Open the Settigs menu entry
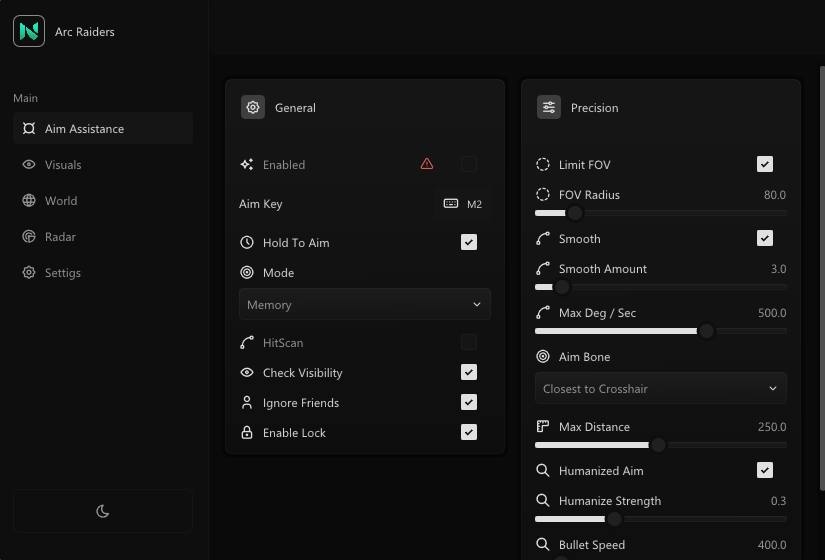Screen dimensions: 825x560 click(63, 273)
